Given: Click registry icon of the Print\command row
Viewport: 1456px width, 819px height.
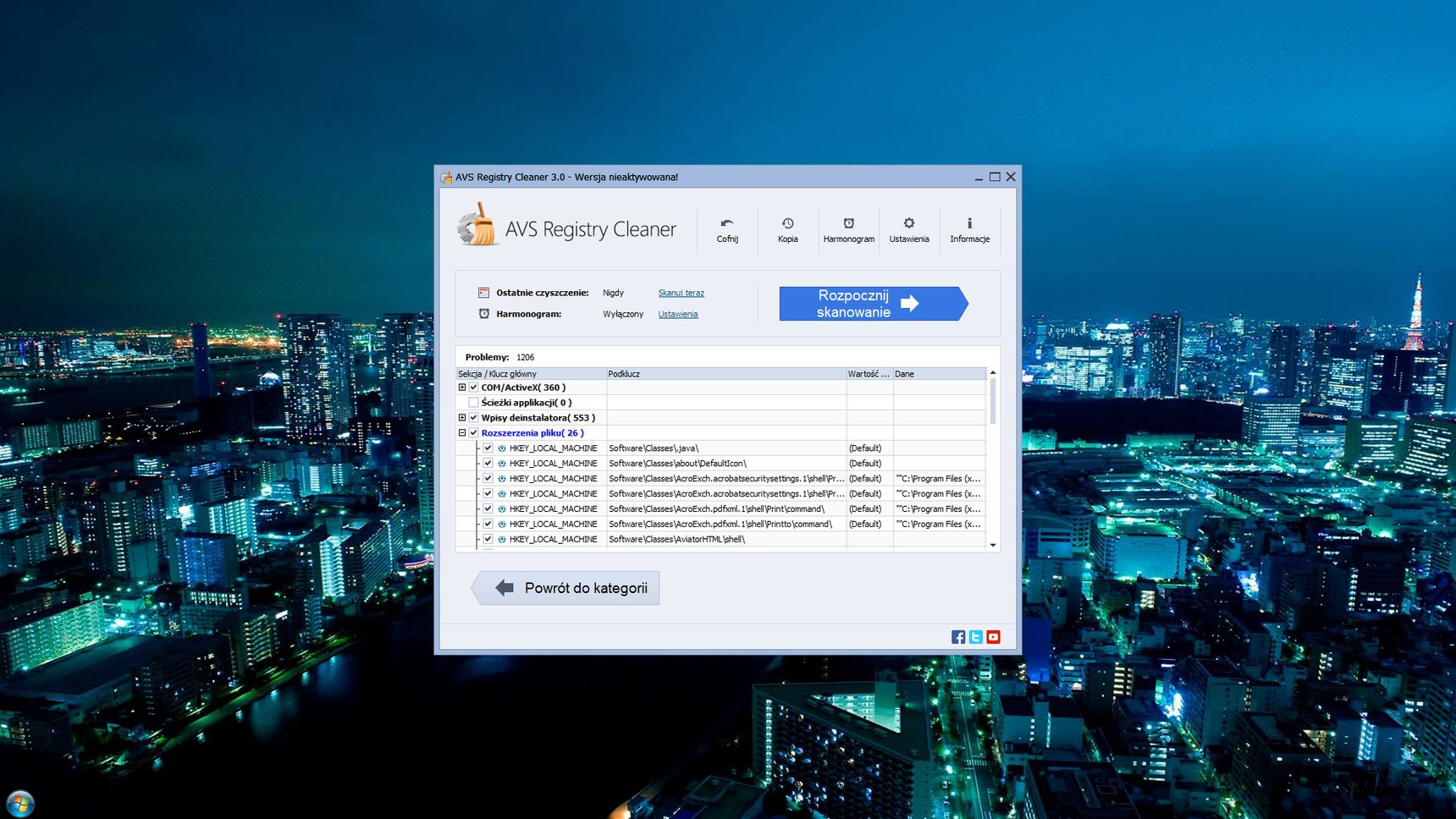Looking at the screenshot, I should (x=501, y=509).
